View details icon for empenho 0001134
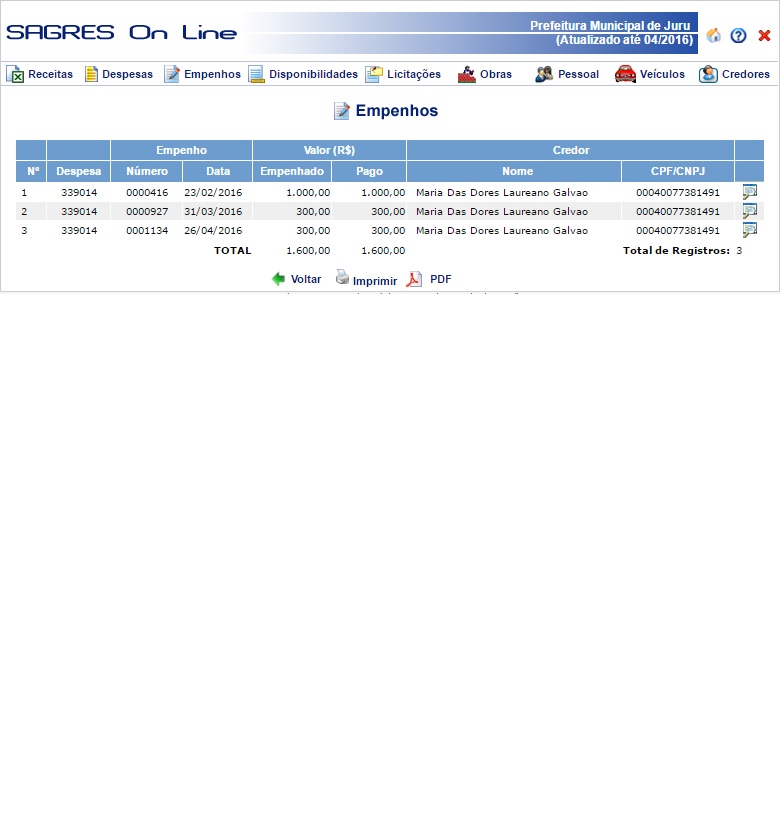This screenshot has width=780, height=823. pyautogui.click(x=749, y=230)
